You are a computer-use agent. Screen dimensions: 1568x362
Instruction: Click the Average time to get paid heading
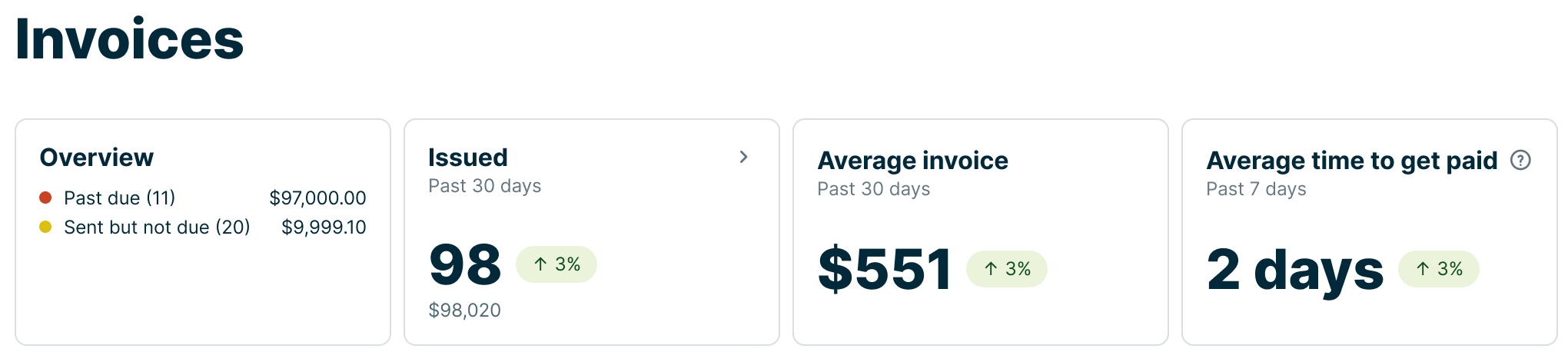(x=1351, y=161)
